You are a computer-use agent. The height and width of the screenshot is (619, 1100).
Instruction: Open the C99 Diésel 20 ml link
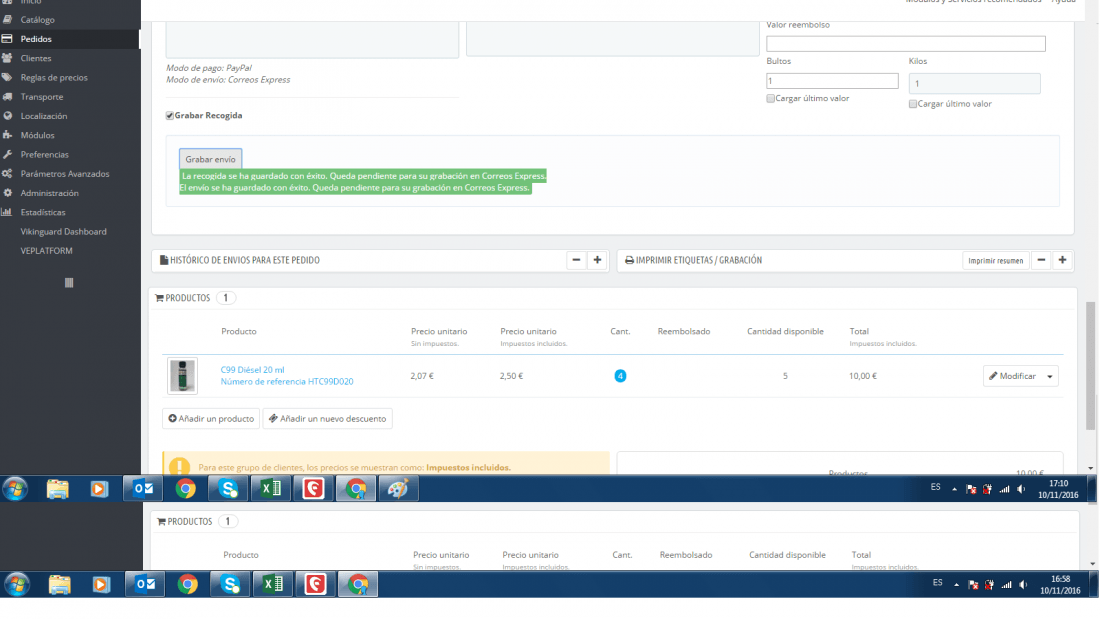click(253, 370)
